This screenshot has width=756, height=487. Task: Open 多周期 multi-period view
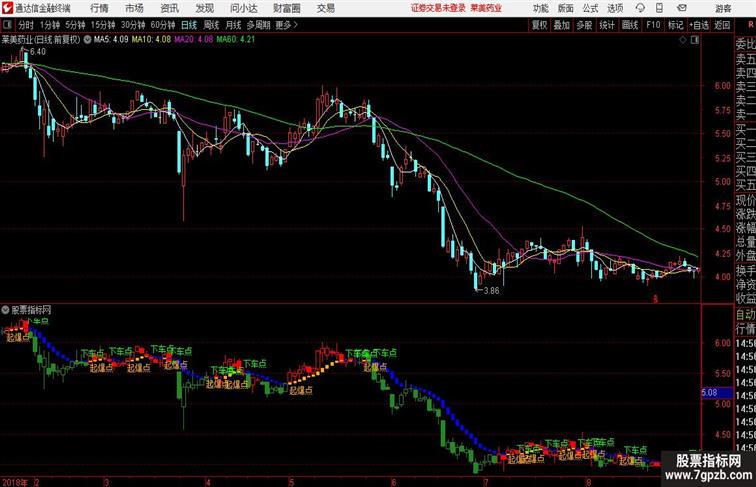click(x=258, y=25)
